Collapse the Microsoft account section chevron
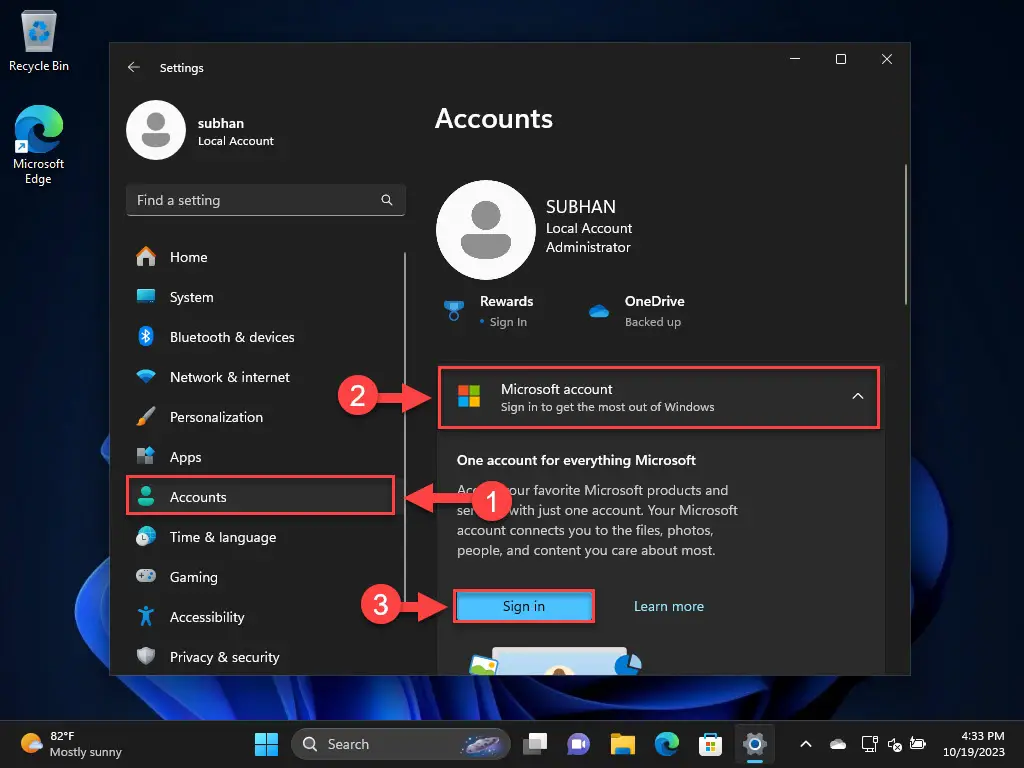 pos(857,396)
